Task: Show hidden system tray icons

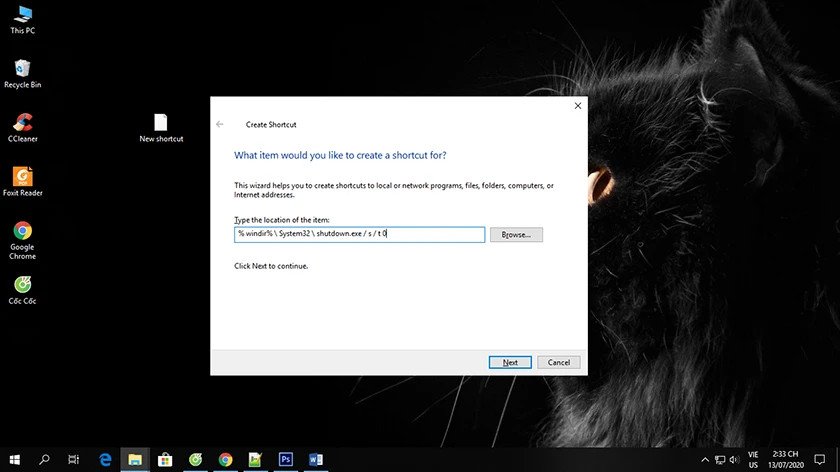Action: (x=705, y=459)
